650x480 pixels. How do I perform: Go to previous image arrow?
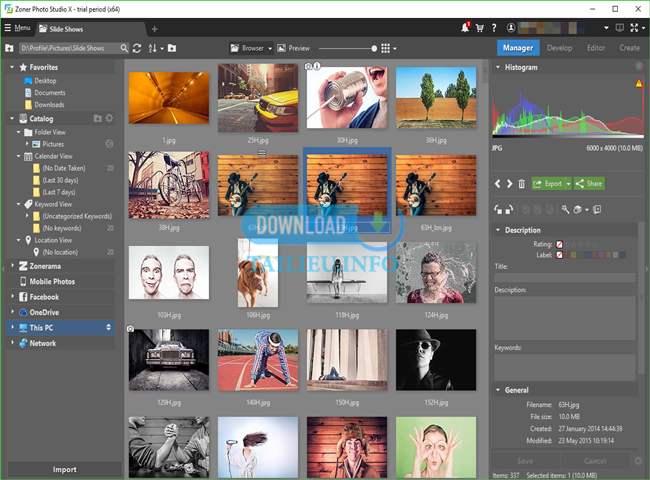497,184
